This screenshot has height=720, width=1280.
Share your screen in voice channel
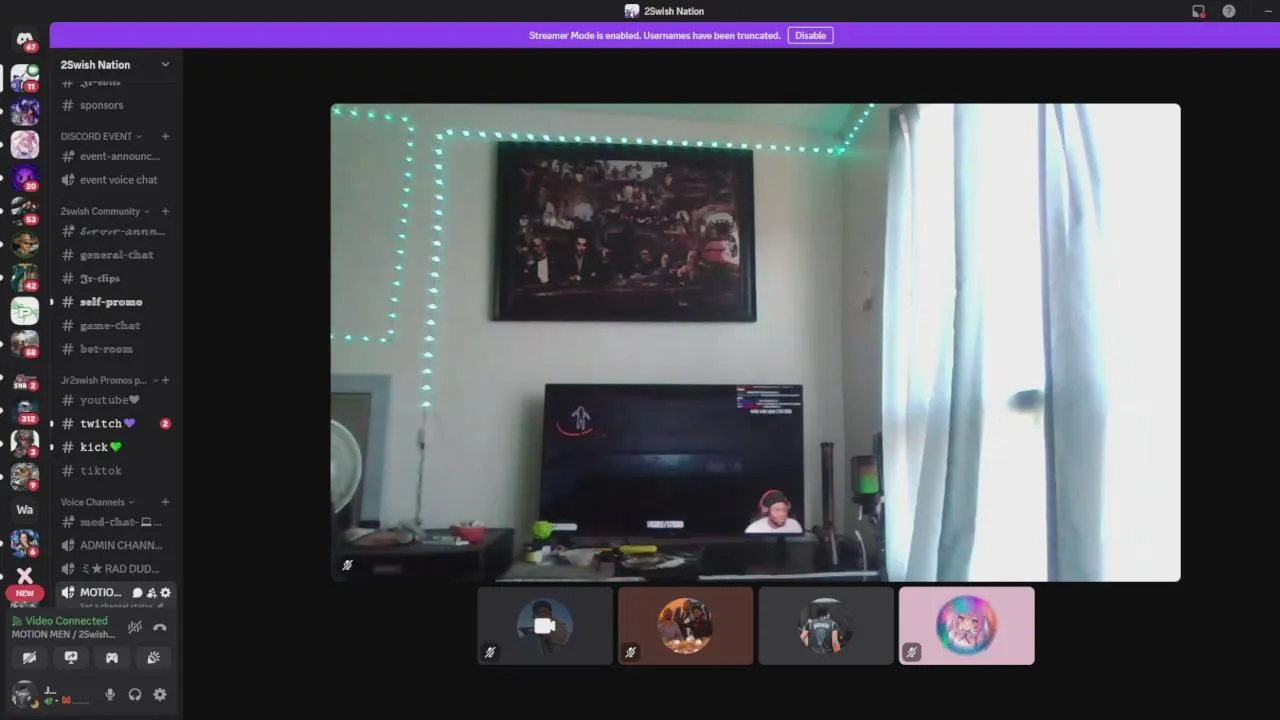[71, 658]
